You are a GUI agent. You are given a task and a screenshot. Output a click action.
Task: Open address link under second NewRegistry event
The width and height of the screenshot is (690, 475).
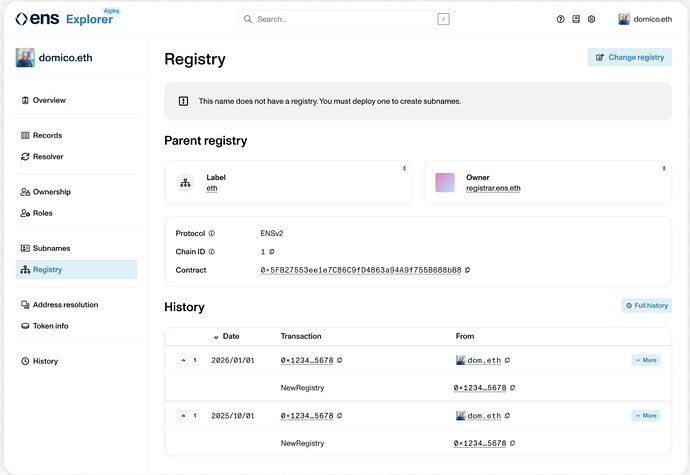click(480, 443)
